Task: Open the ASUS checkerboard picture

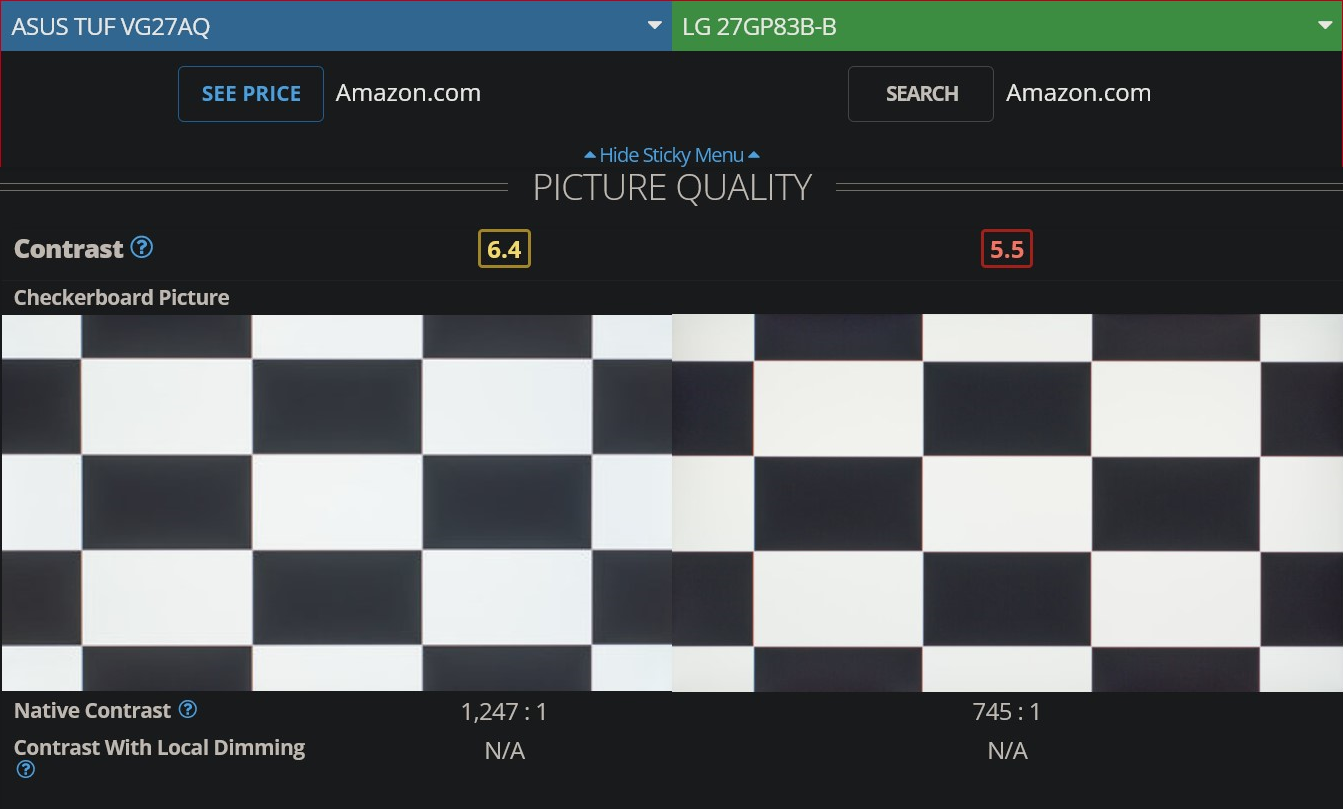Action: coord(336,503)
